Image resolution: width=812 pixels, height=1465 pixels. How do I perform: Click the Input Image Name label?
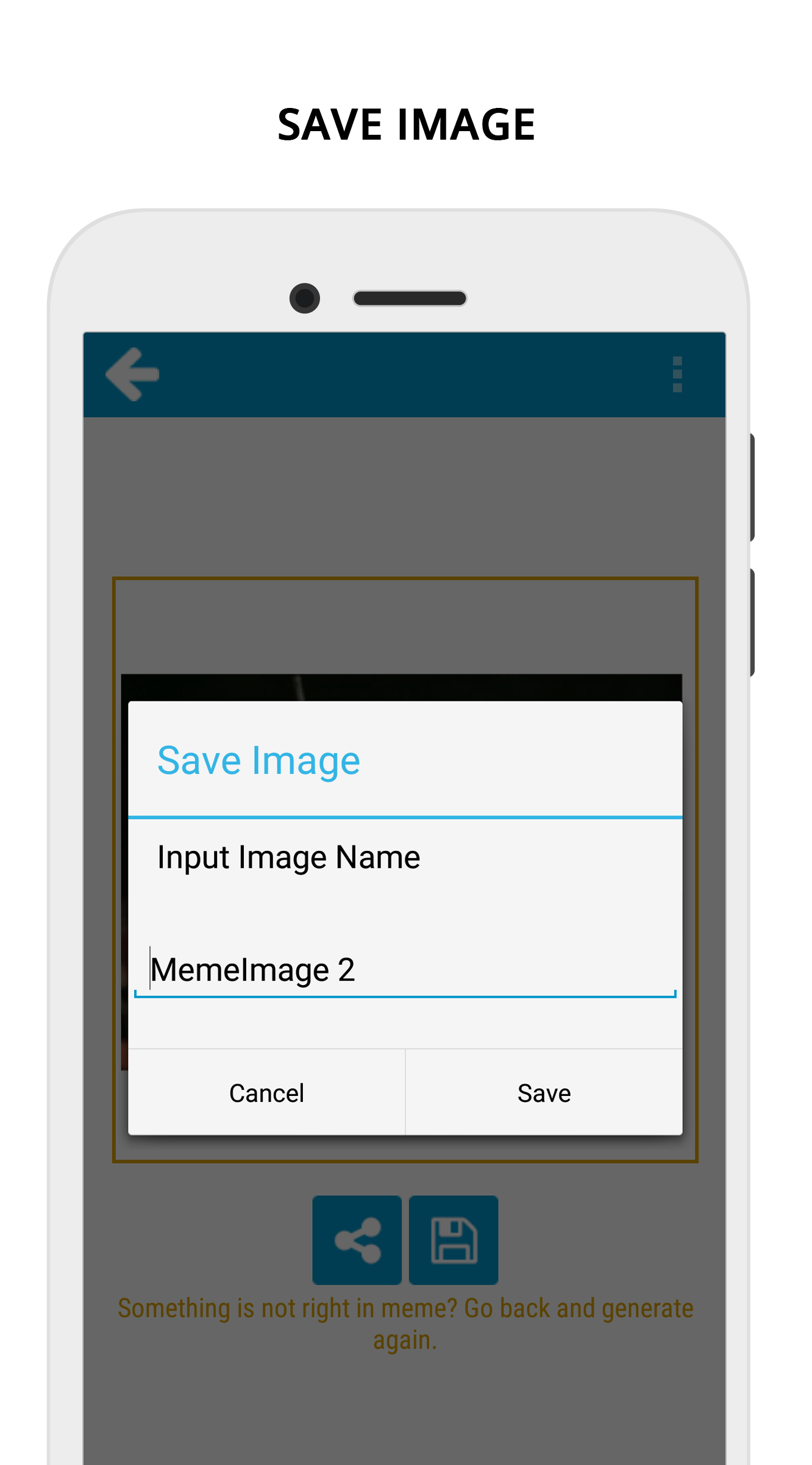coord(288,858)
